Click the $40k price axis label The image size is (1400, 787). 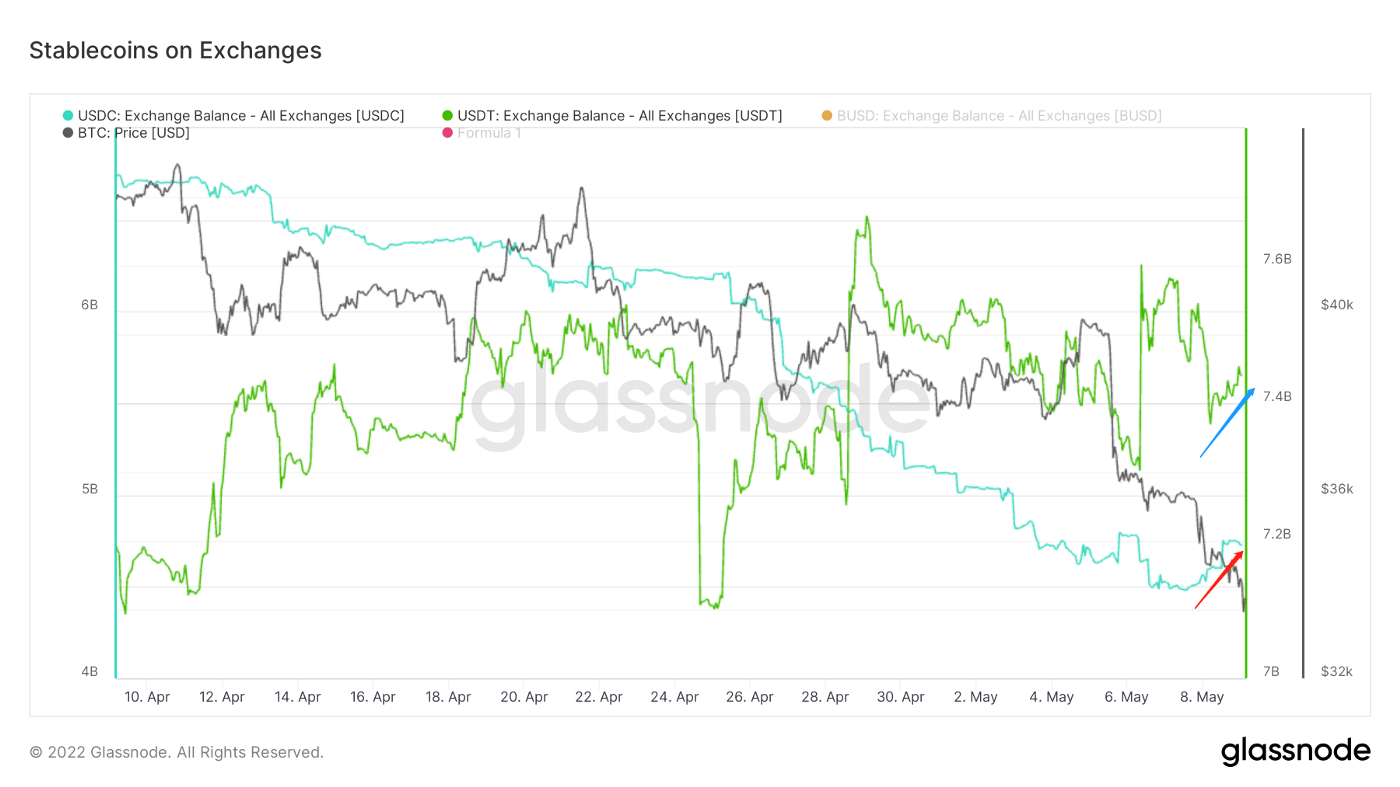[x=1336, y=305]
